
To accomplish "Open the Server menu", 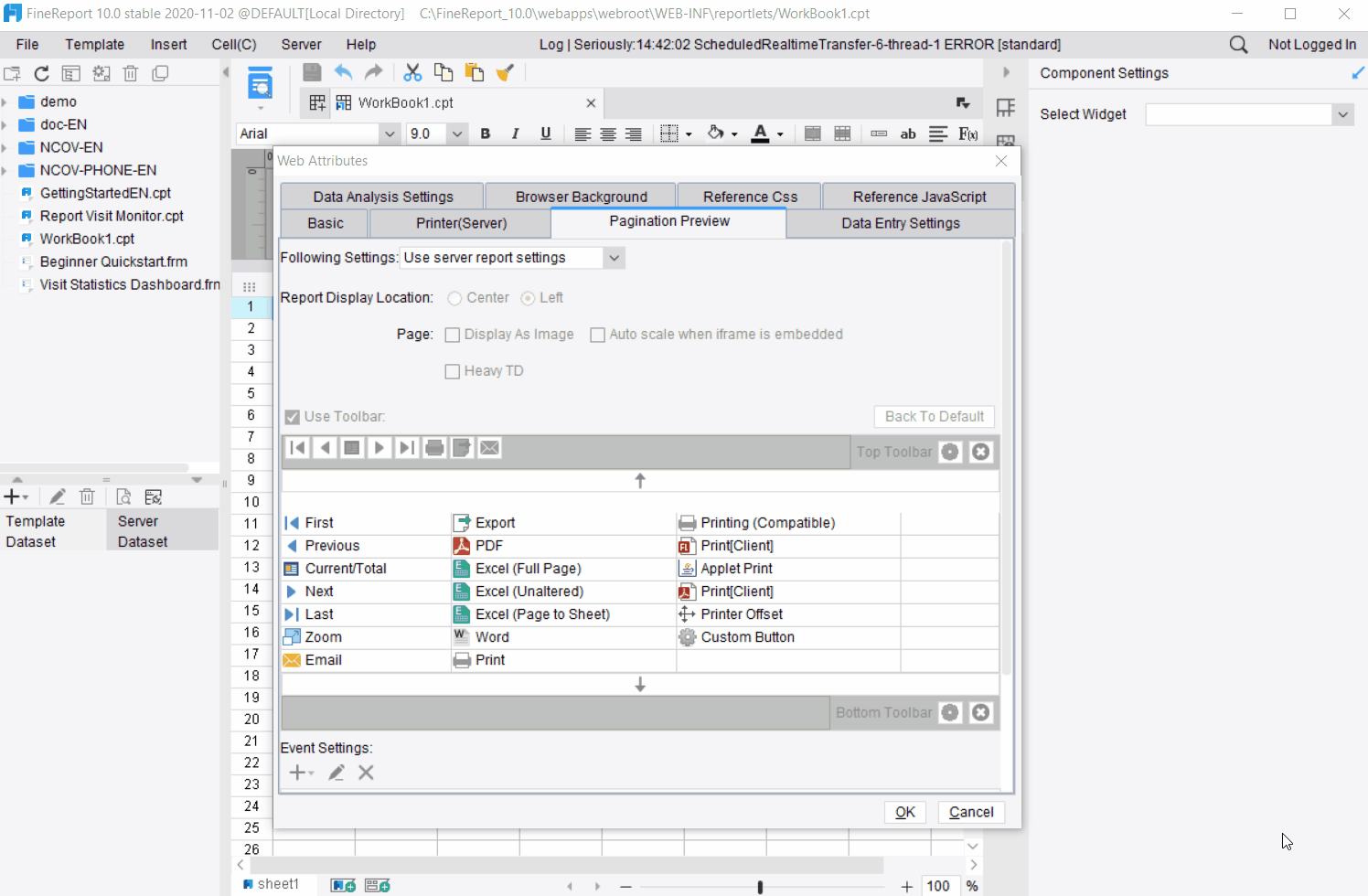I will pyautogui.click(x=301, y=44).
